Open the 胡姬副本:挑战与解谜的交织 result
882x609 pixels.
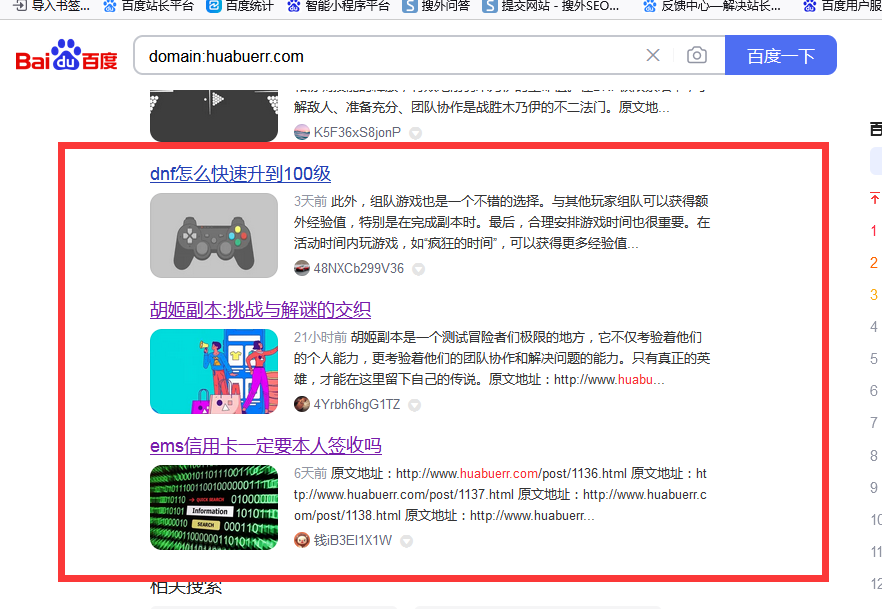click(260, 310)
